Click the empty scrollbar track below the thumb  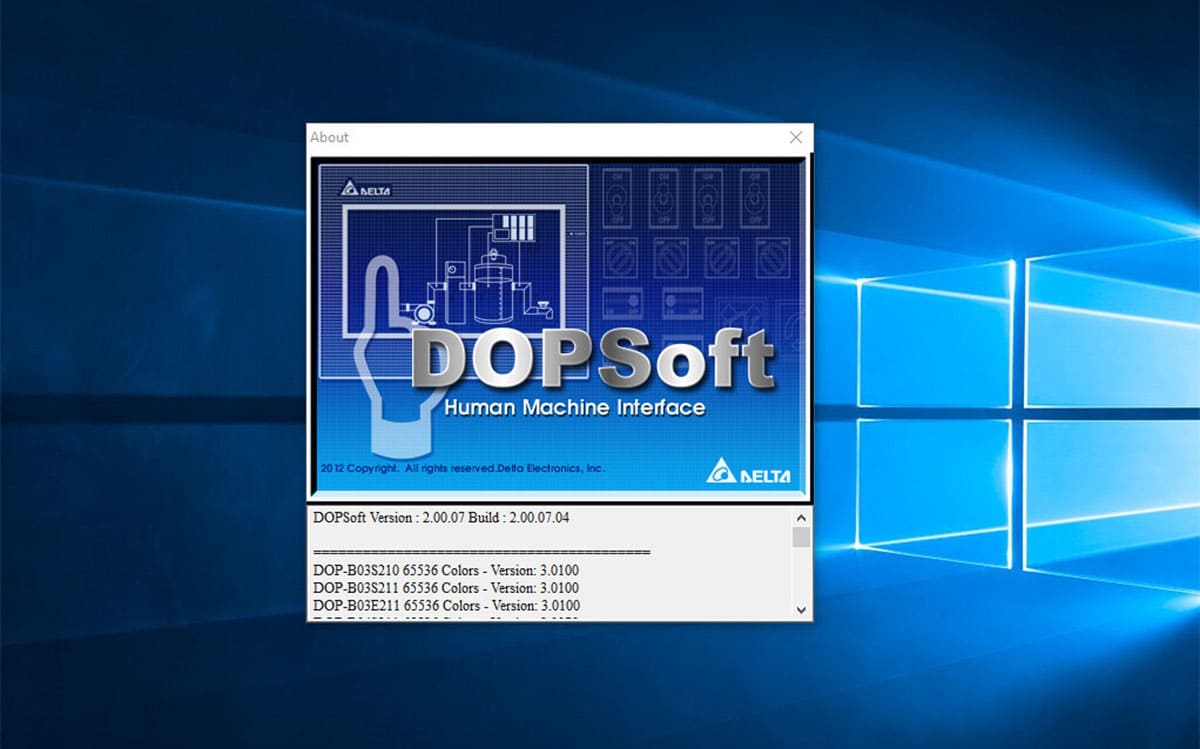click(x=801, y=576)
